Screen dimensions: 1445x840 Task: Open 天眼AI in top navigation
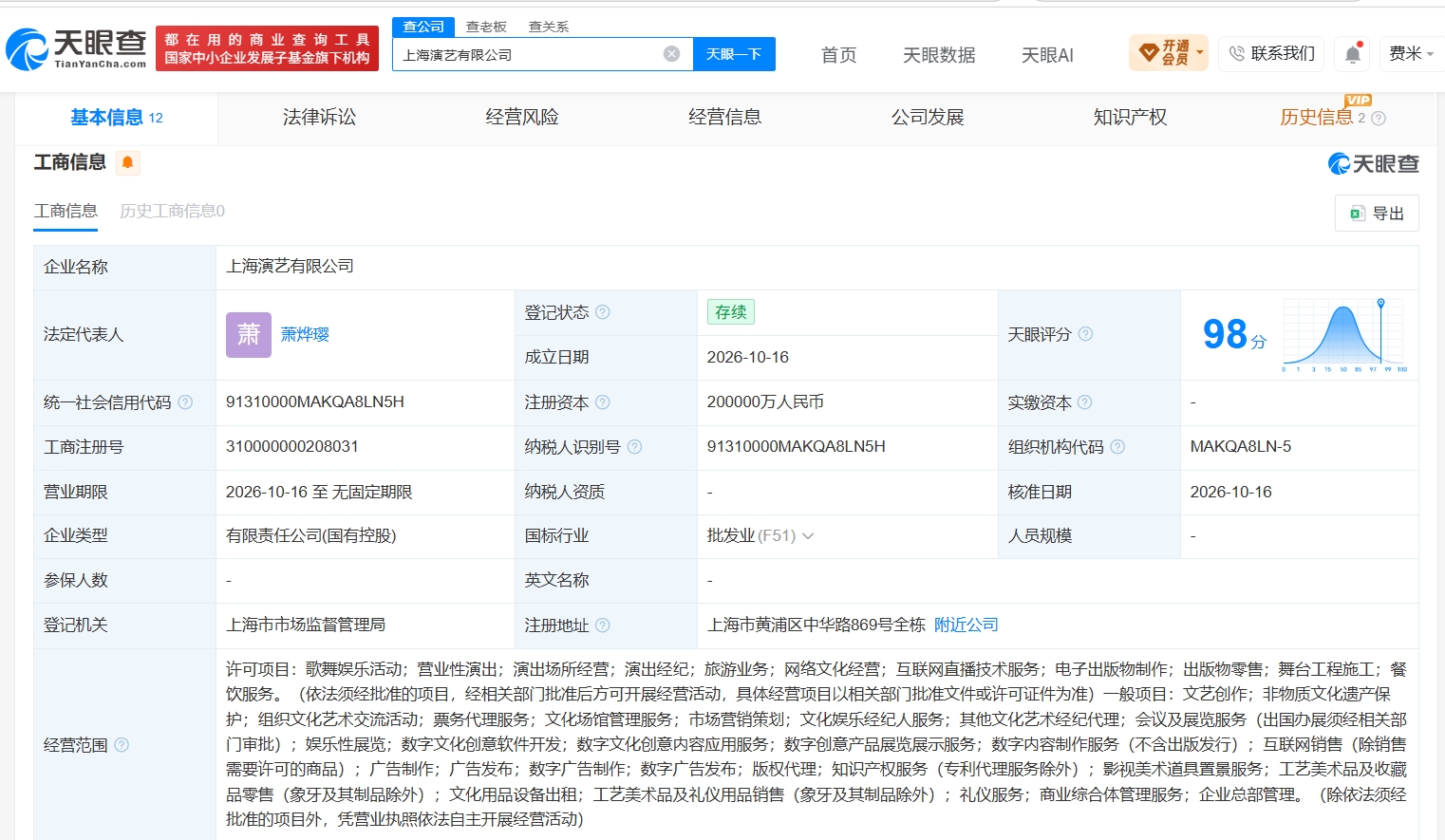[x=1047, y=55]
